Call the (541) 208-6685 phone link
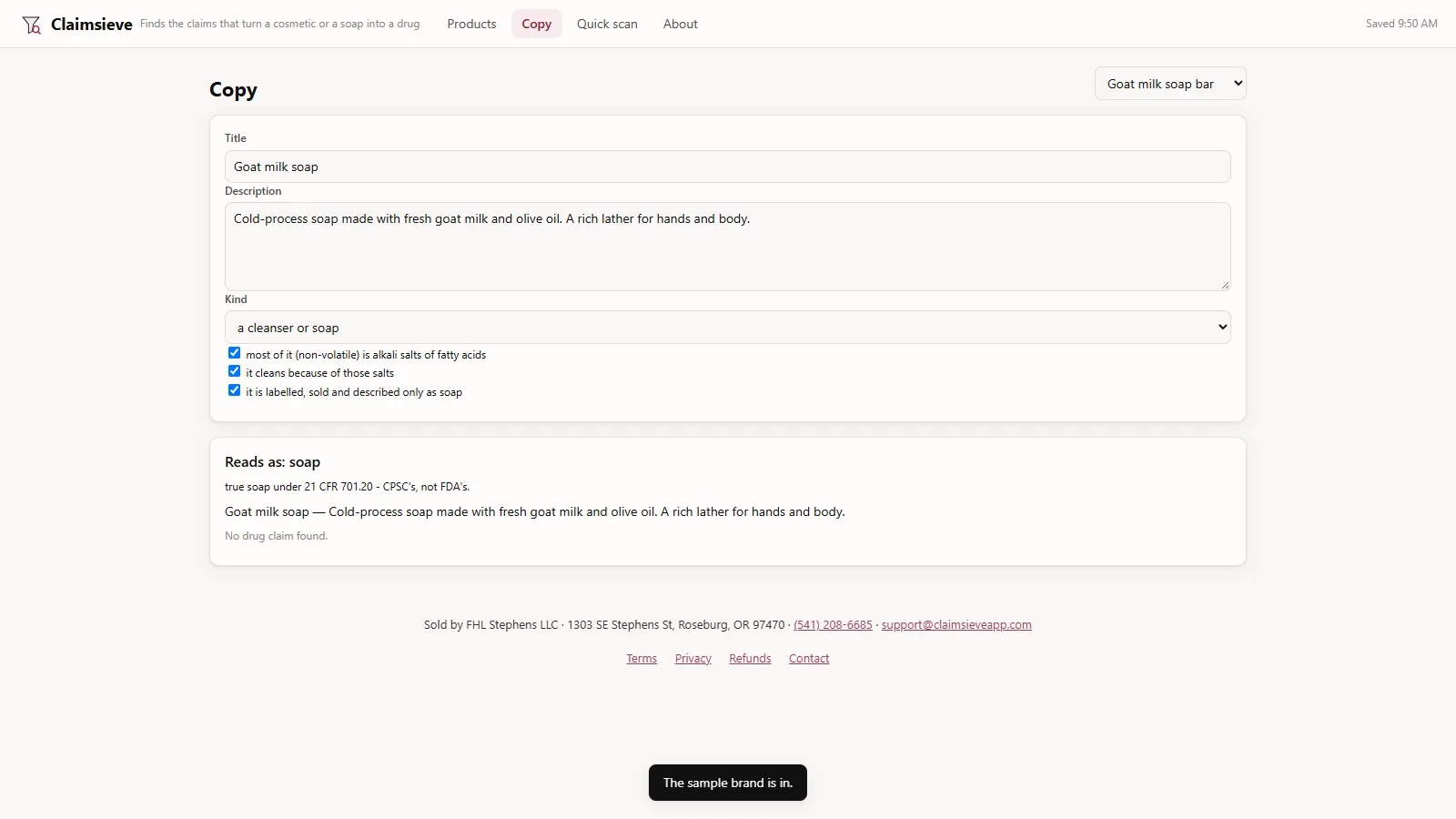 click(x=833, y=625)
